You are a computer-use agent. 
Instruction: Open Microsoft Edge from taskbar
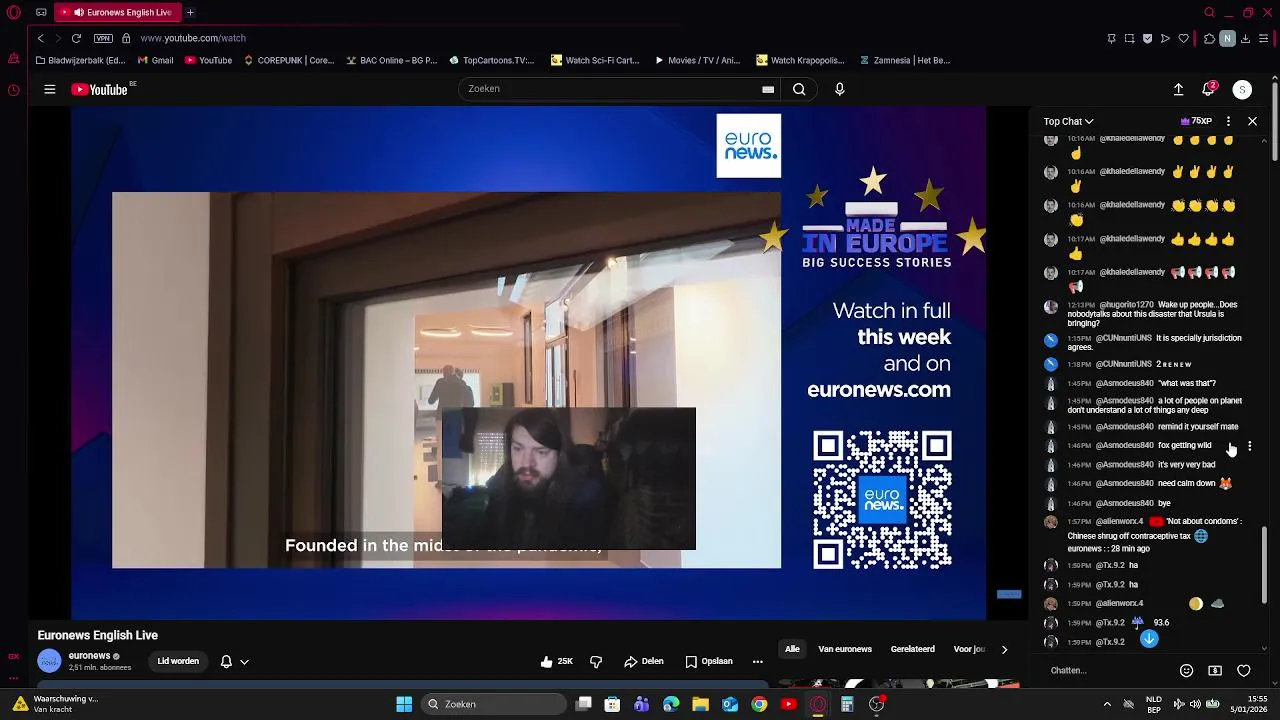point(671,704)
